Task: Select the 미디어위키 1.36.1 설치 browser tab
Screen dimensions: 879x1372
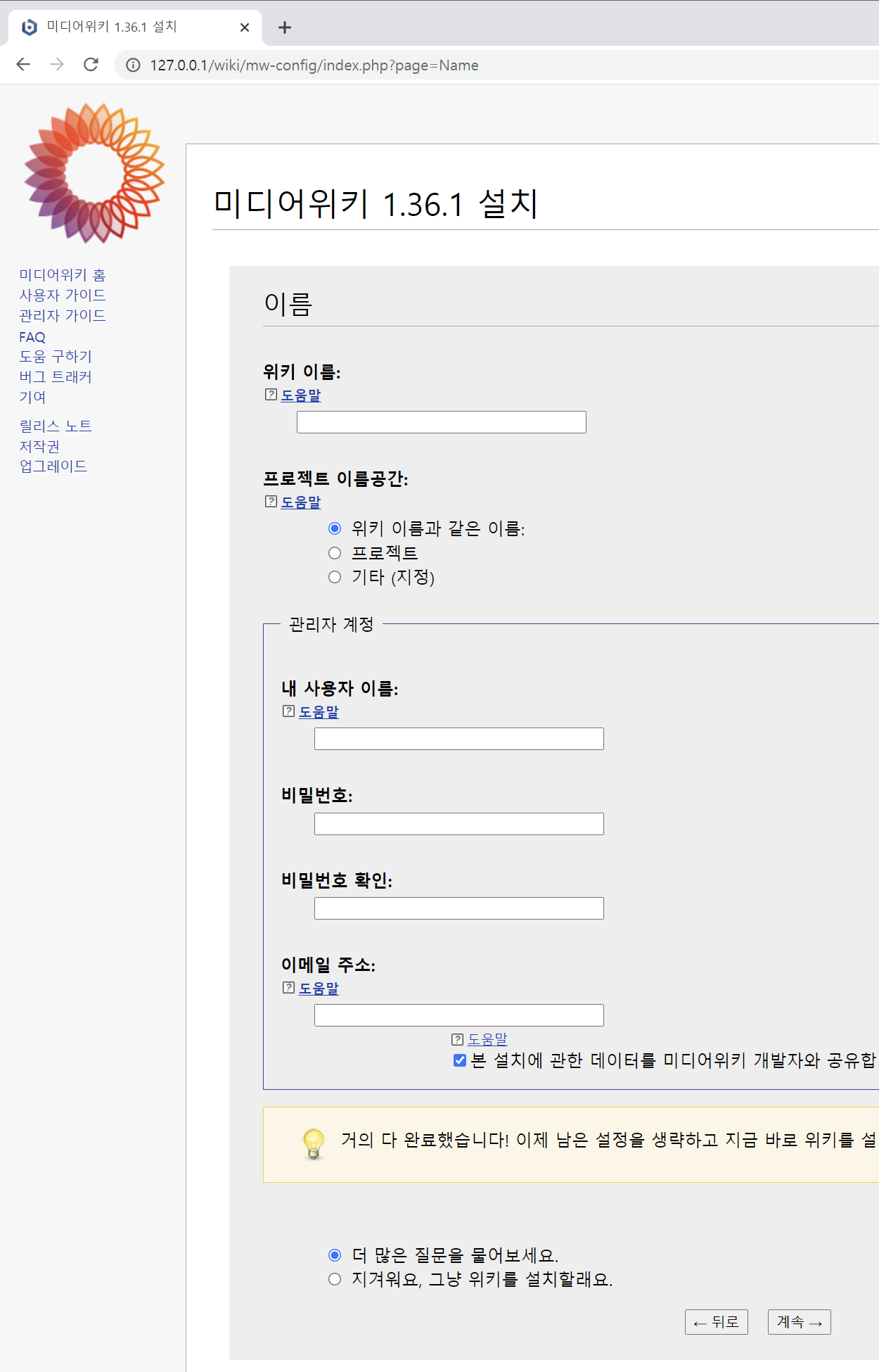Action: click(135, 27)
